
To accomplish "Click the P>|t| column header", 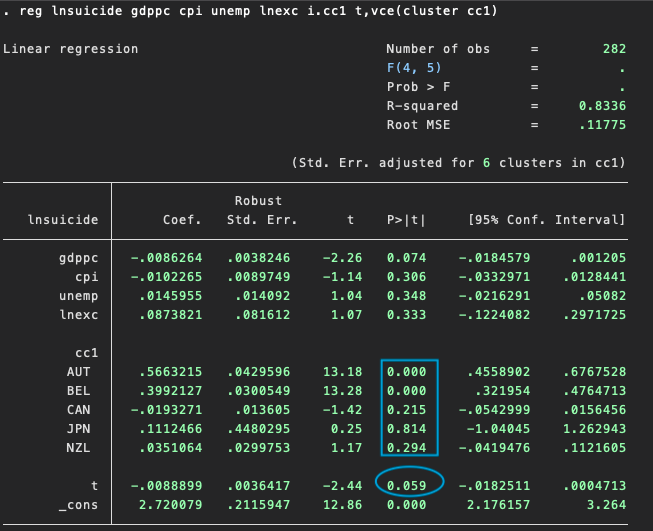I will click(406, 220).
